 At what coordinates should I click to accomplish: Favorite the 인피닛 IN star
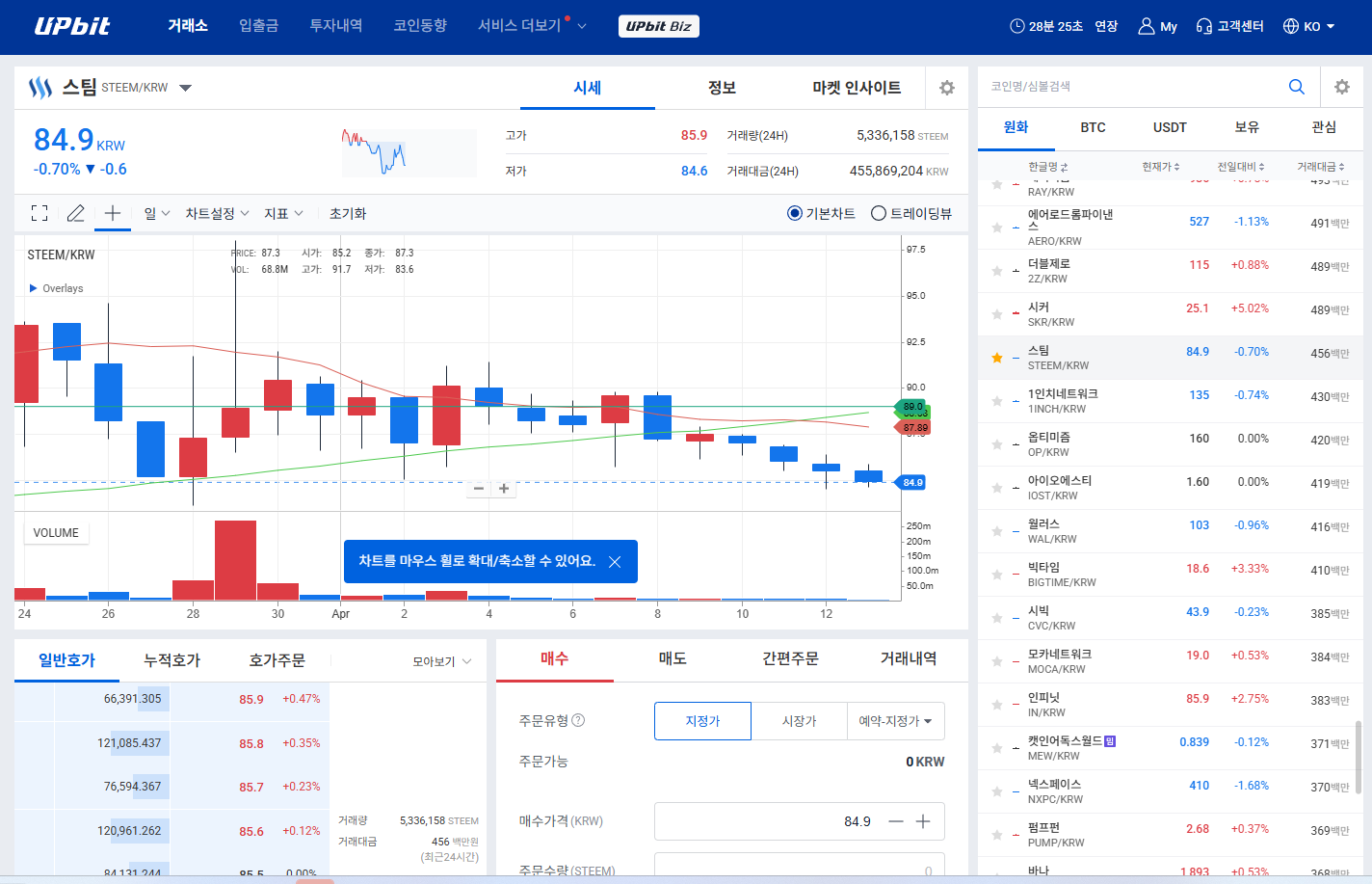(997, 706)
